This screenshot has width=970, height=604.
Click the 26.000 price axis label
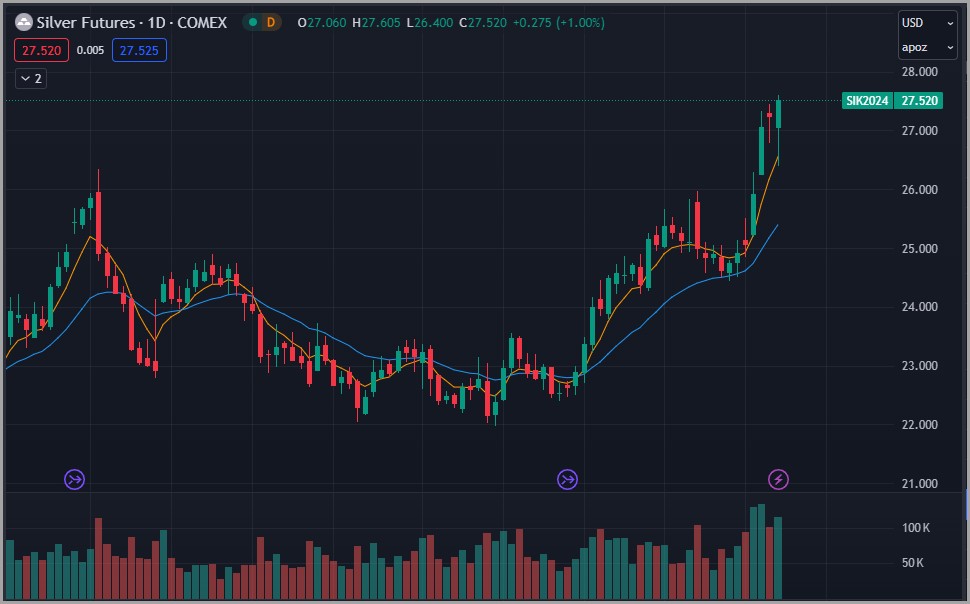[x=919, y=190]
